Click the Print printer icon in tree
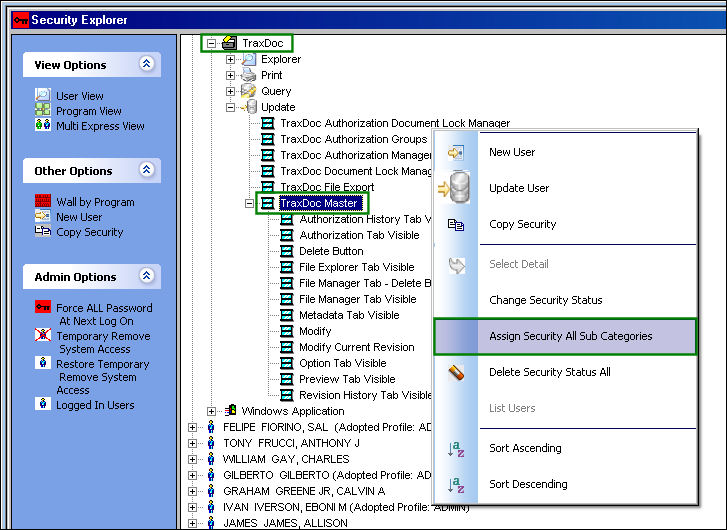Screen dimensions: 727x530 point(249,75)
